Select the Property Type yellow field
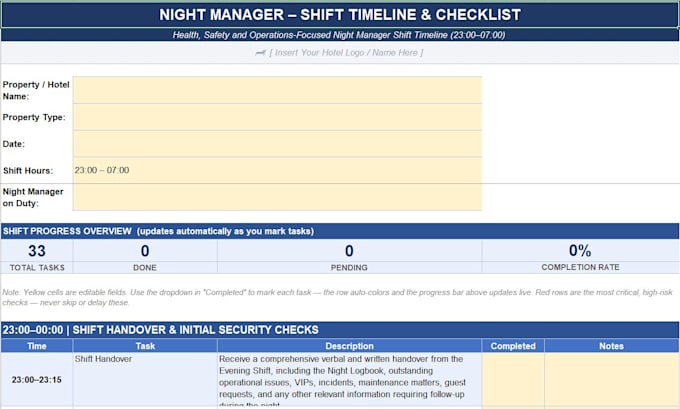The height and width of the screenshot is (409, 680). pos(277,117)
